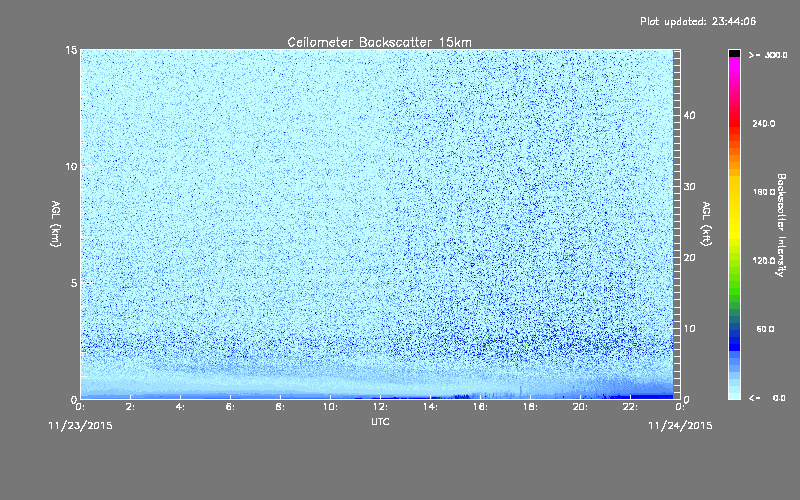Select the 5 km label on left axis
Image resolution: width=800 pixels, height=500 pixels.
(x=74, y=283)
